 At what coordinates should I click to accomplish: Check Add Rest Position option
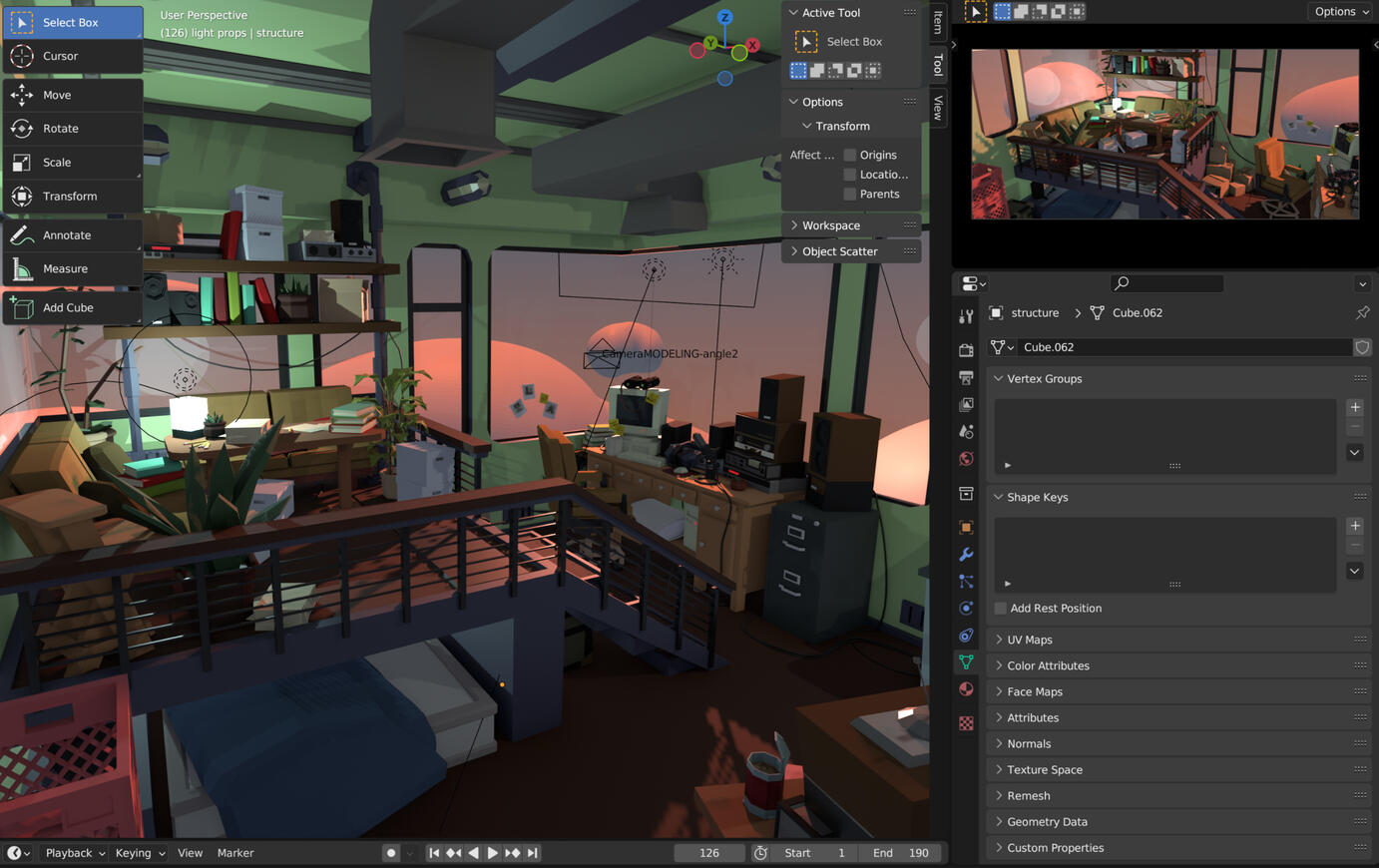click(1001, 609)
